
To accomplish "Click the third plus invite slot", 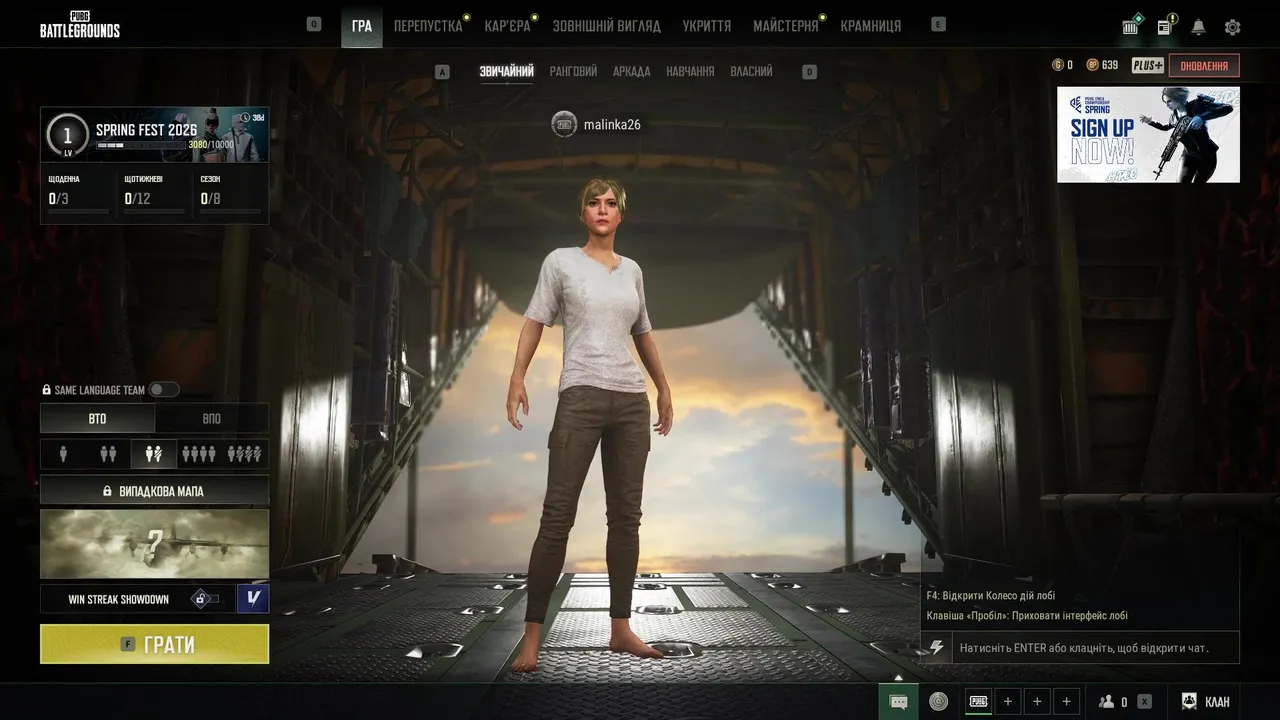I will pos(1066,702).
